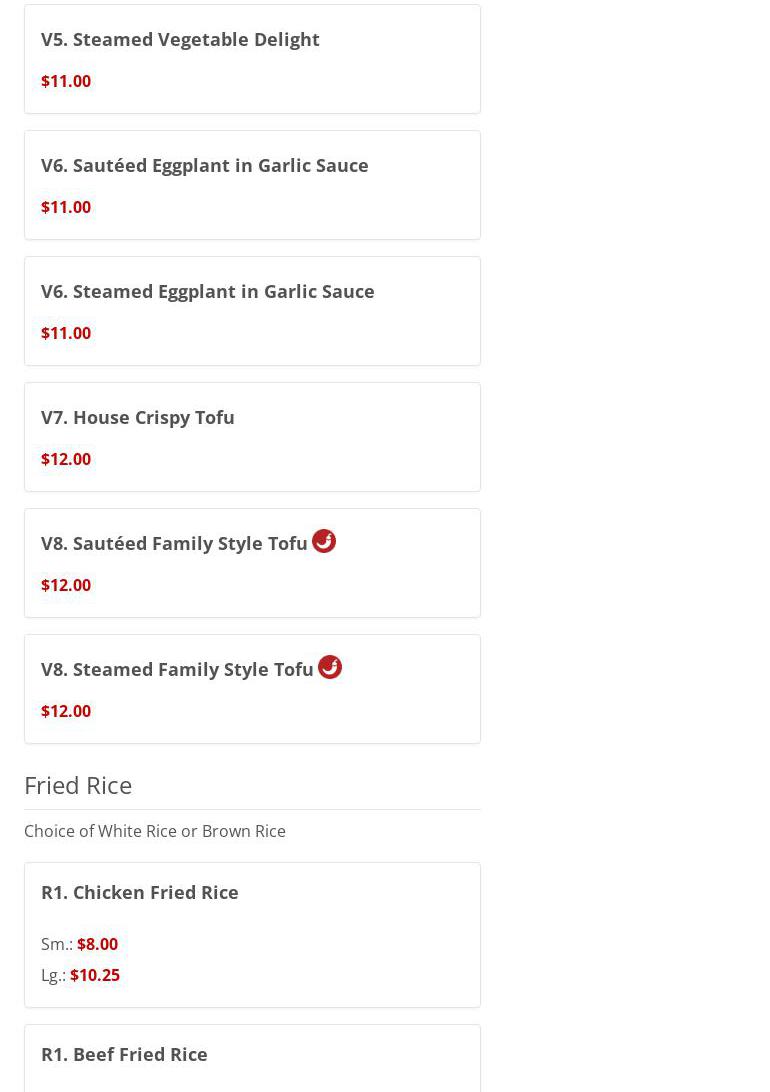Click small size $8.00 price of Chicken Fried Rice
770x1092 pixels.
coord(97,944)
